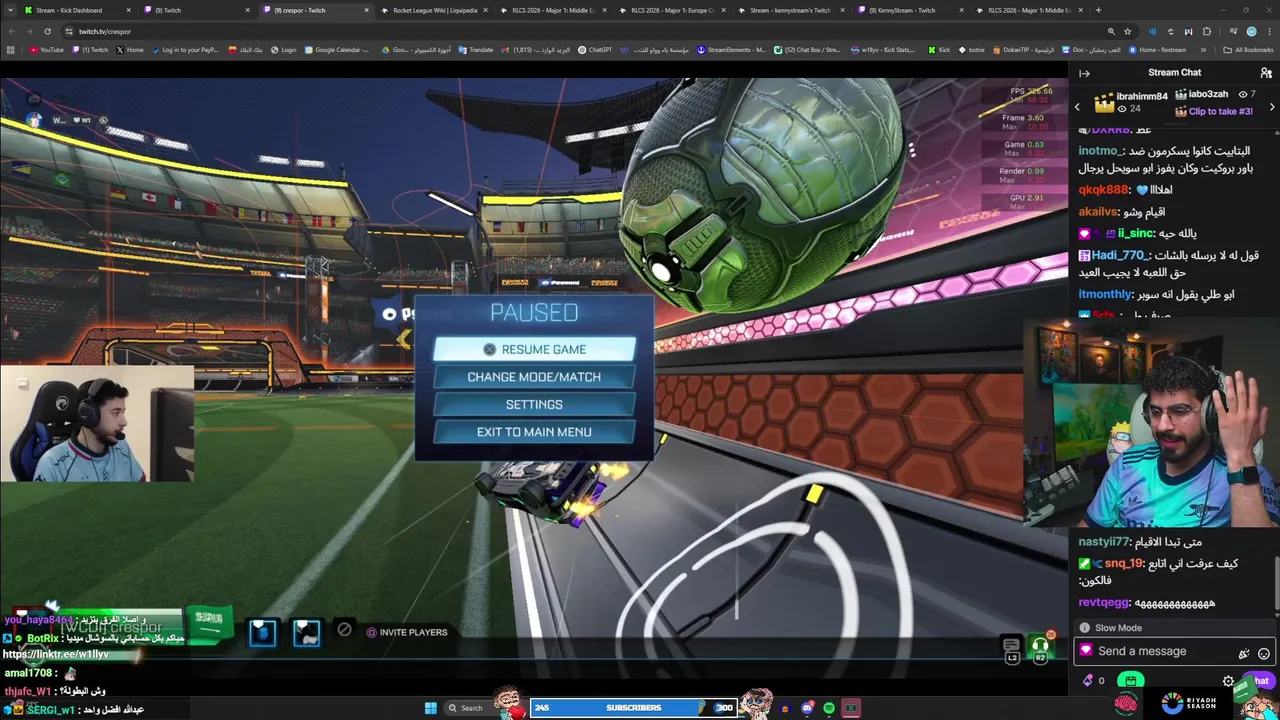
Task: Open the Windows Start menu
Action: pyautogui.click(x=430, y=708)
